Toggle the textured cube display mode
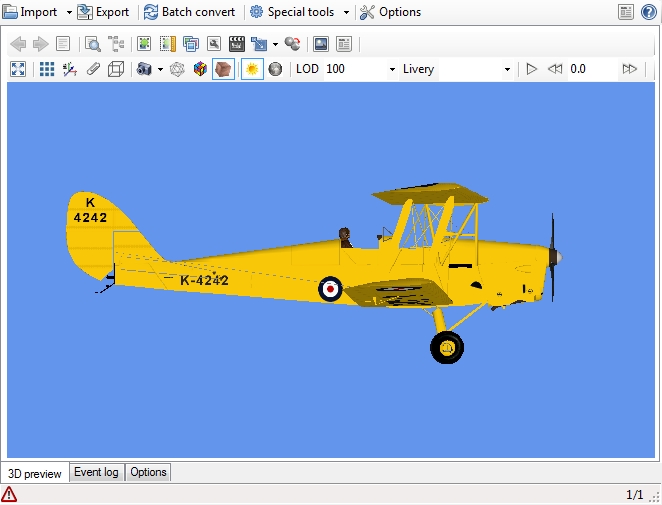Screen dimensions: 662x505 pos(223,69)
